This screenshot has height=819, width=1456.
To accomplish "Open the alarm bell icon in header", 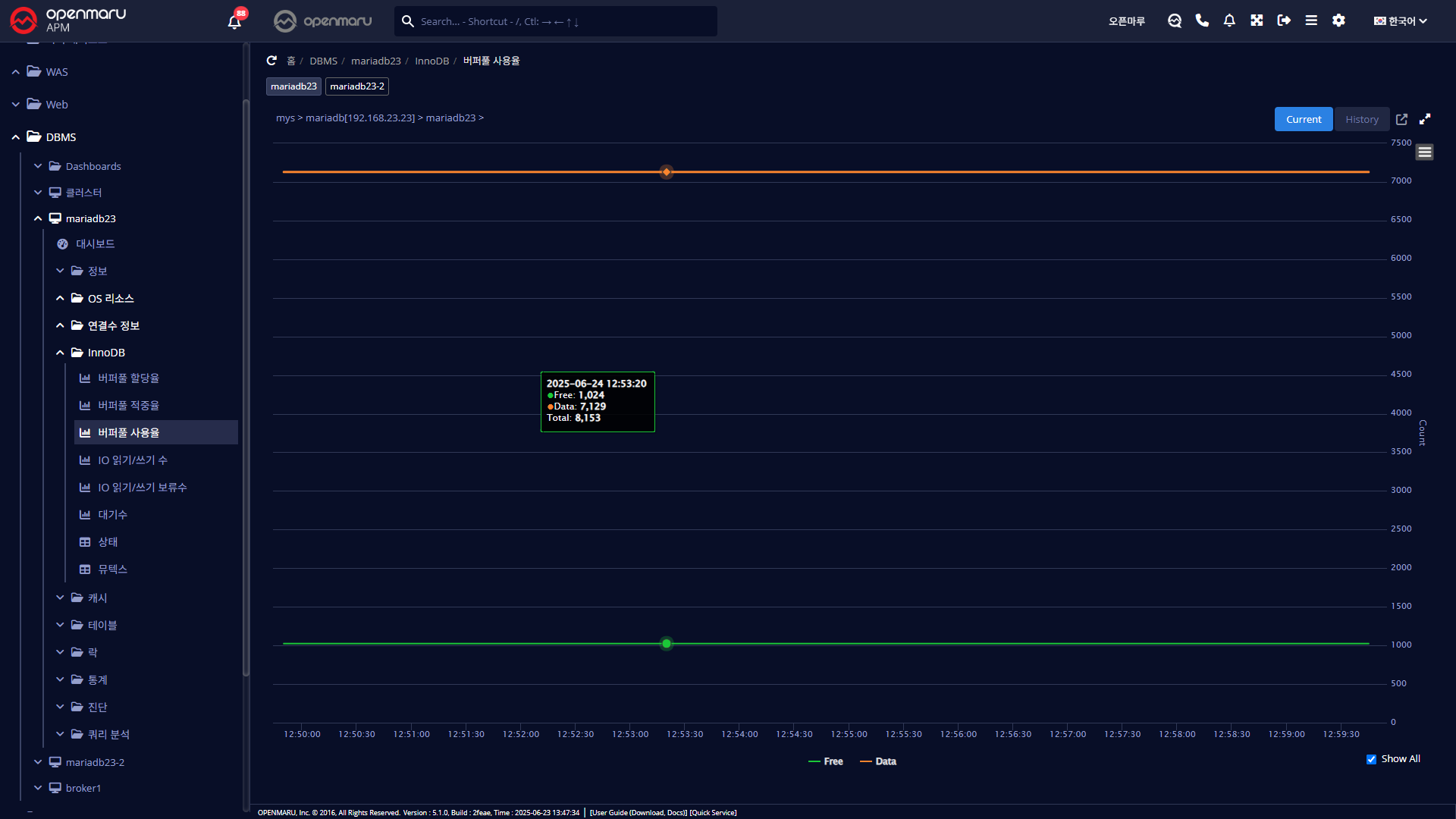I will 1229,20.
